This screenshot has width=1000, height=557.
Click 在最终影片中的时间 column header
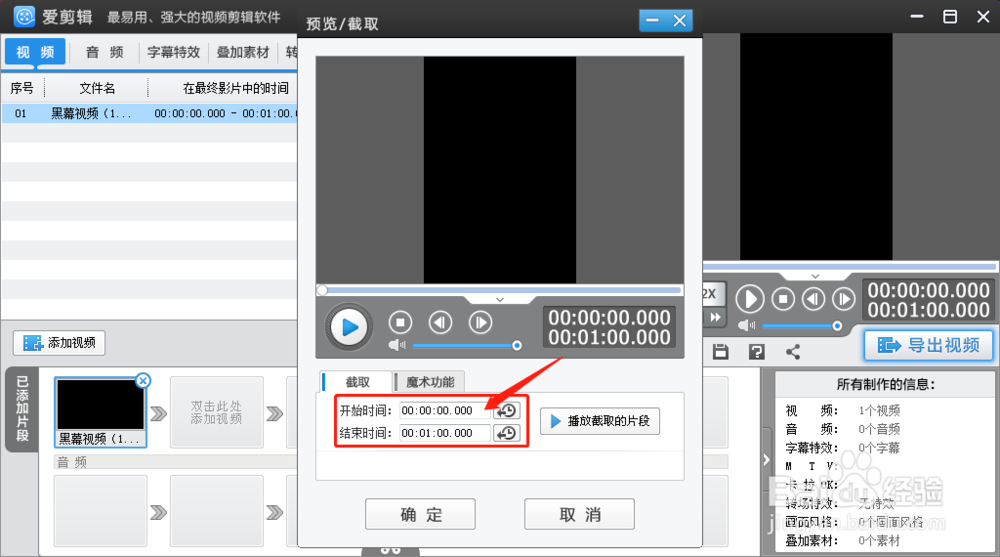point(235,88)
